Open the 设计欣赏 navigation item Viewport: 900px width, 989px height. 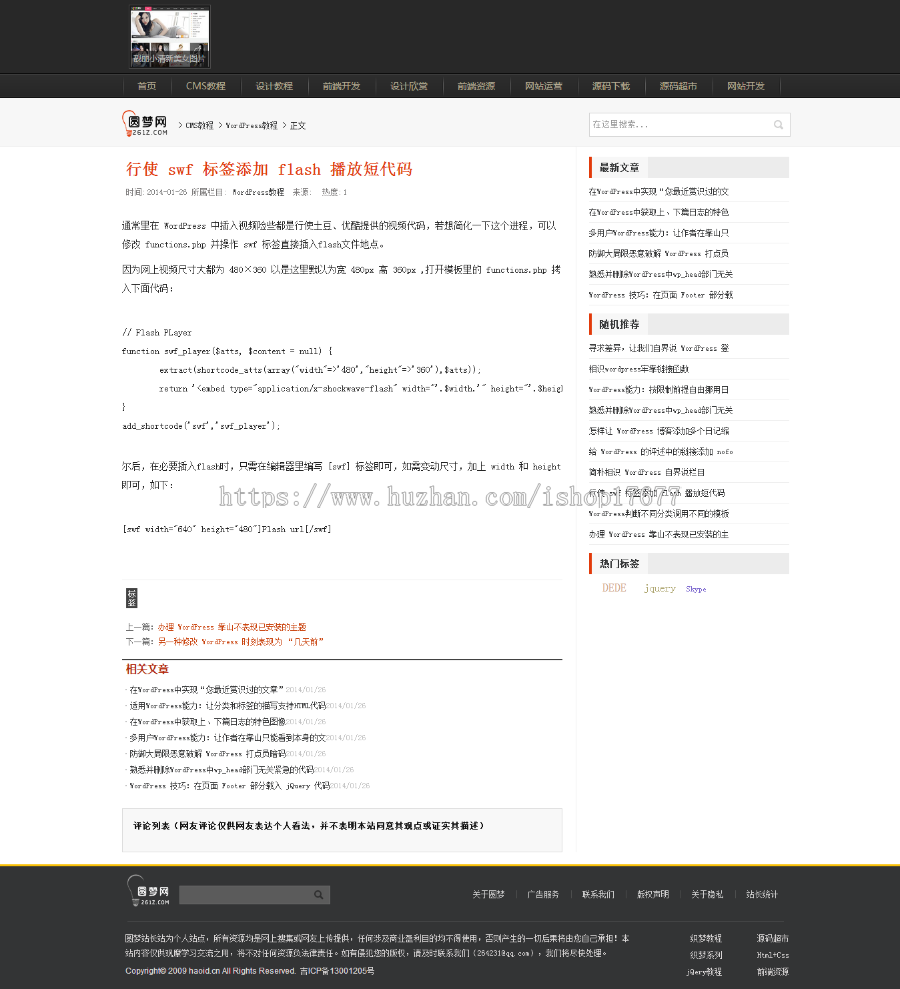coord(409,86)
